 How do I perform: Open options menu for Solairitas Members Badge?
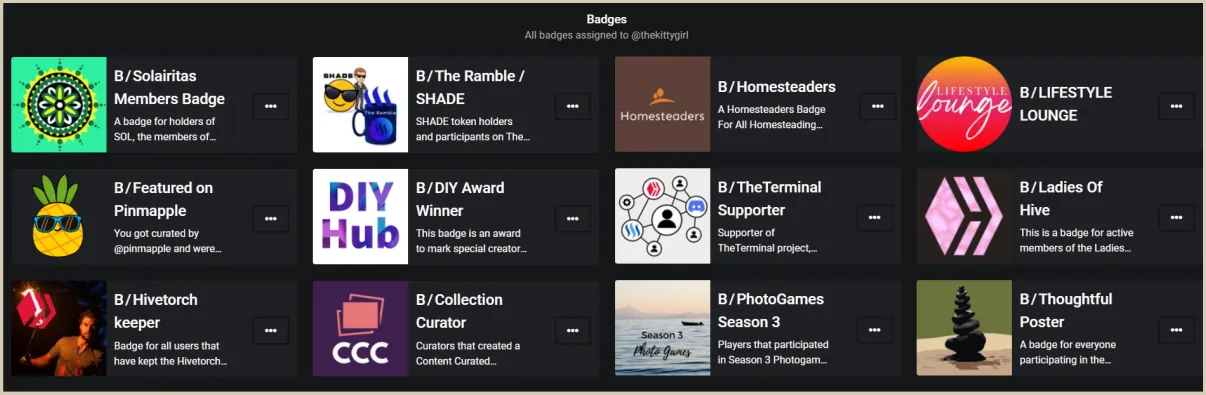(271, 106)
